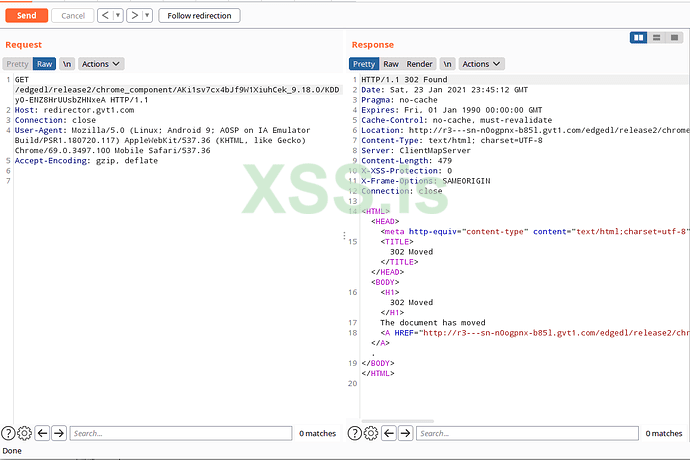Viewport: 690px width, 460px height.
Task: Click the Location header in response
Action: 525,130
